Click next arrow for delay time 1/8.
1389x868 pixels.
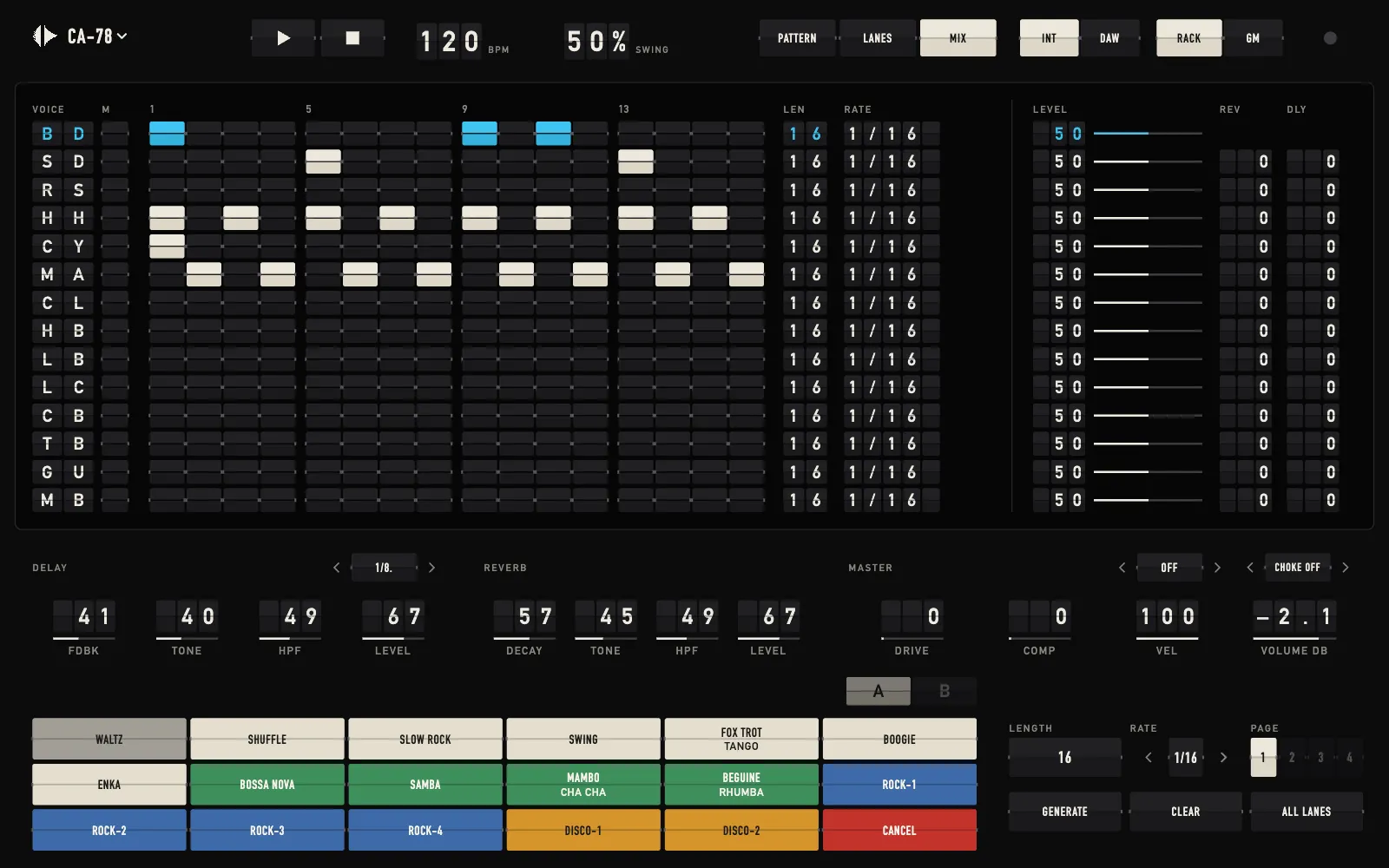431,568
